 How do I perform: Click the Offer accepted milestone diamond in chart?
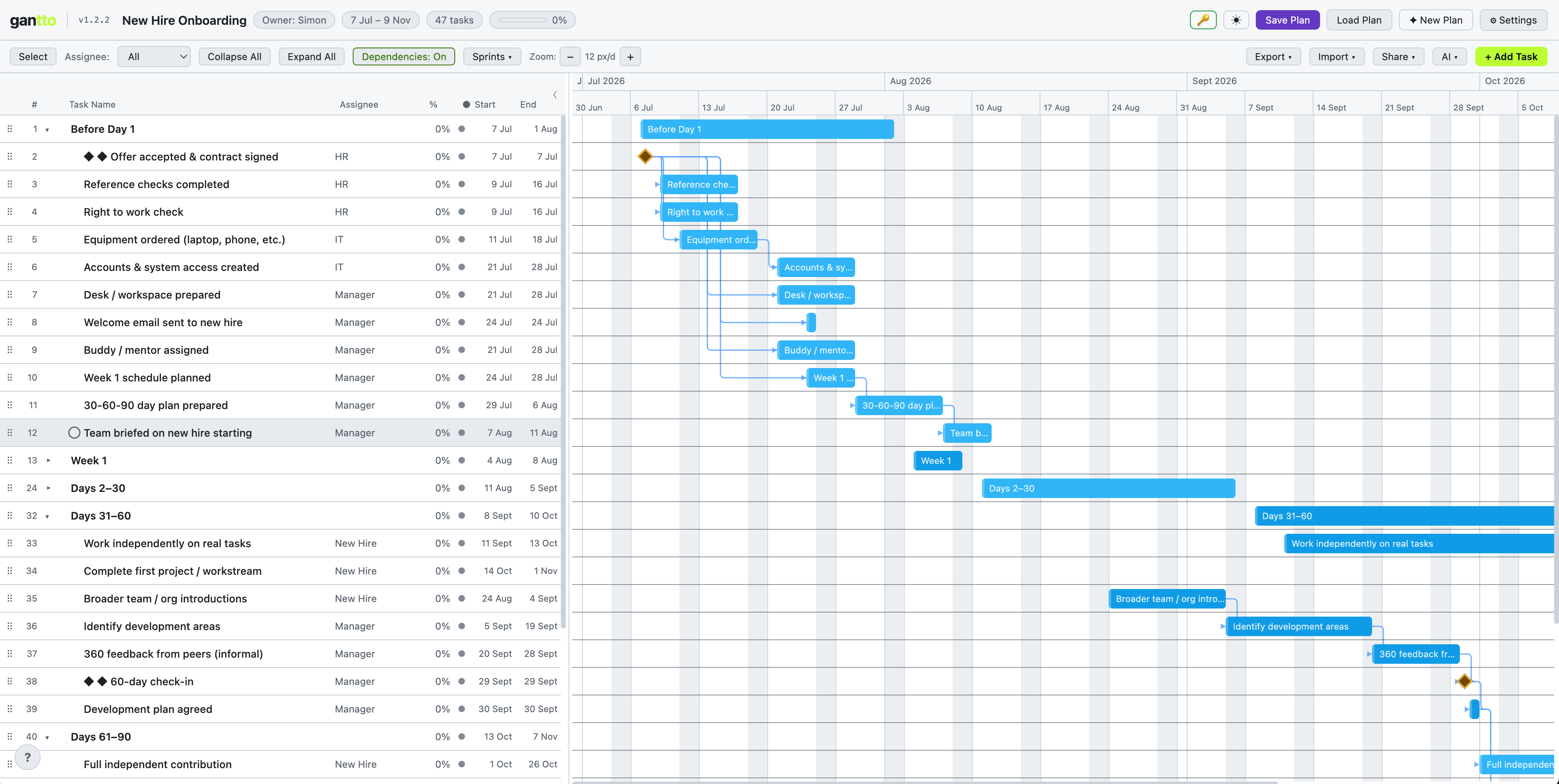[645, 157]
